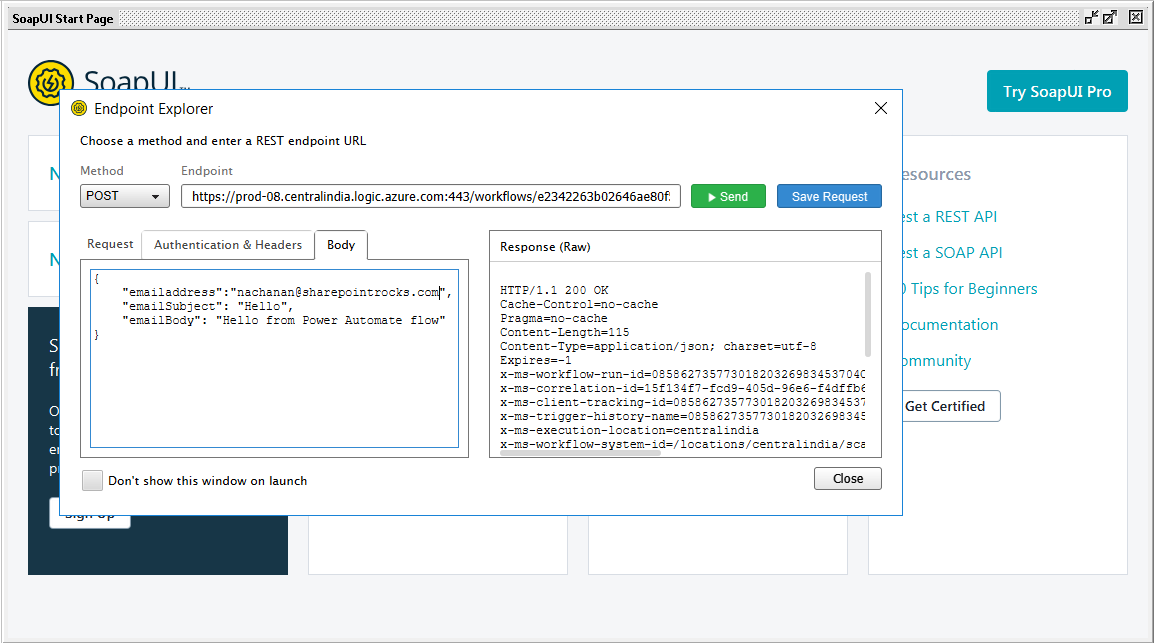Open the Method dropdown showing POST
Viewport: 1154px width, 643px height.
tap(124, 196)
